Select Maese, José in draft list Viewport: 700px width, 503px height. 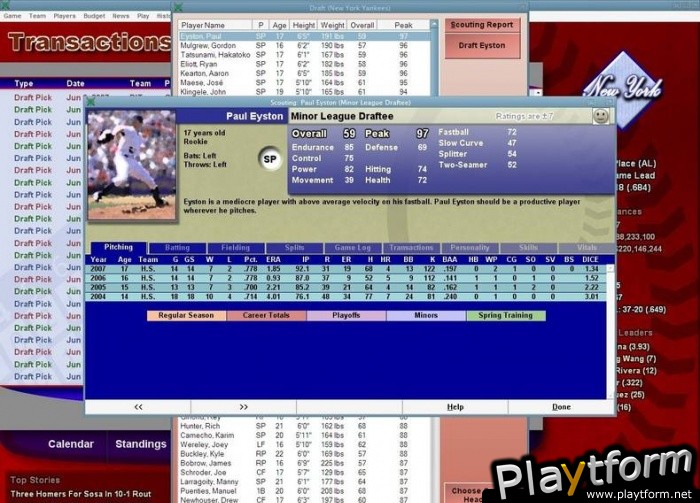point(304,83)
